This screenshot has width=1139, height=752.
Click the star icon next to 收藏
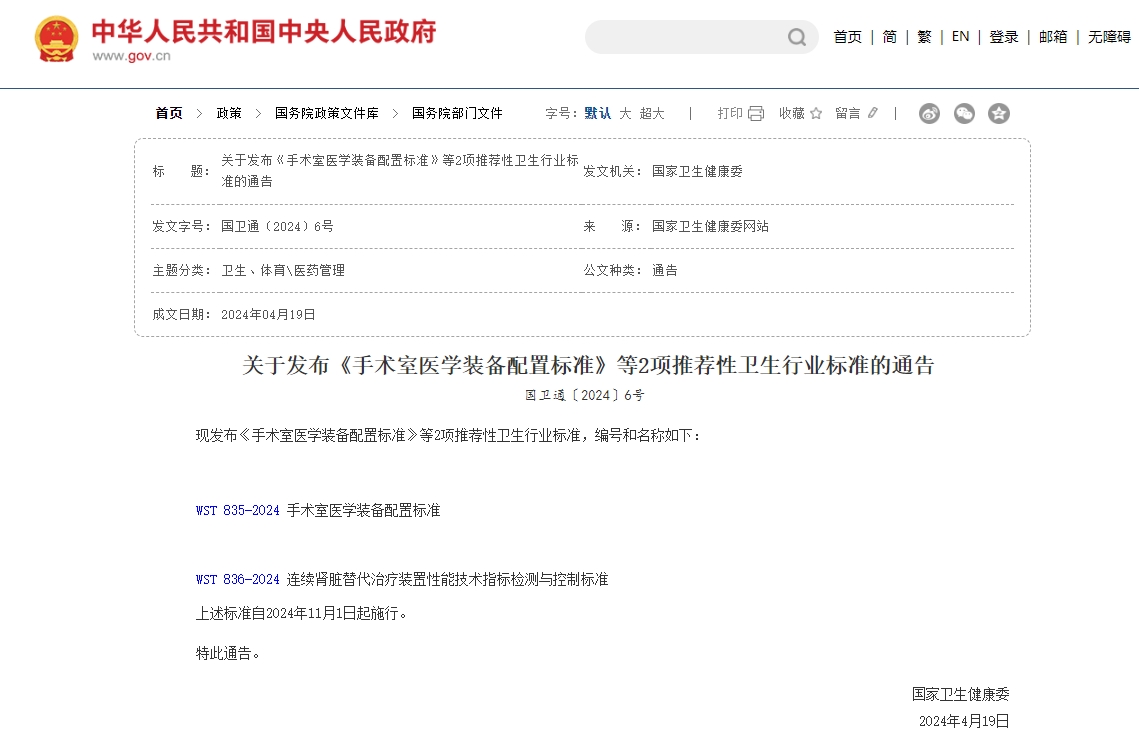(x=816, y=113)
